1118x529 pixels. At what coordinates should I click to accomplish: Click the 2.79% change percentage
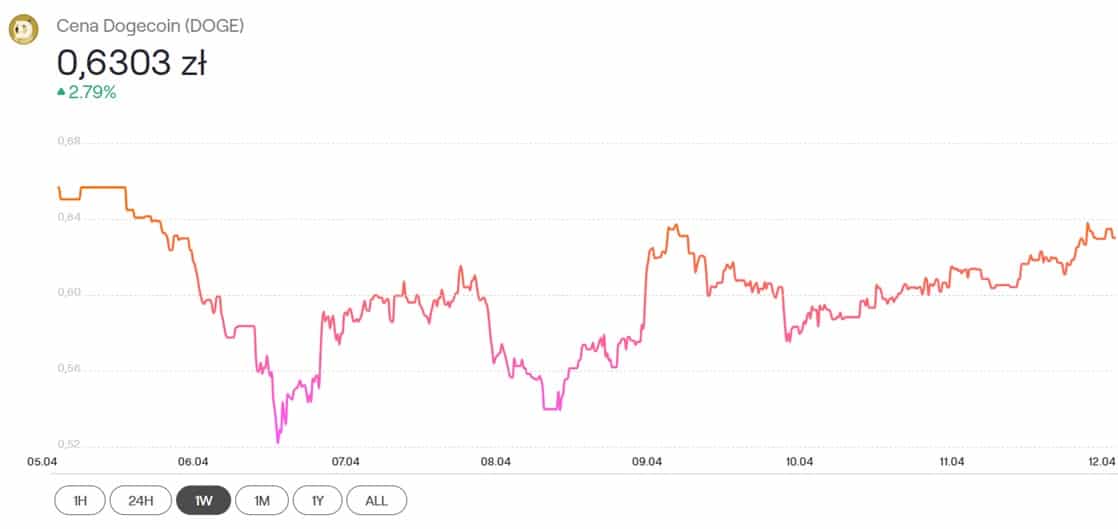(x=92, y=91)
